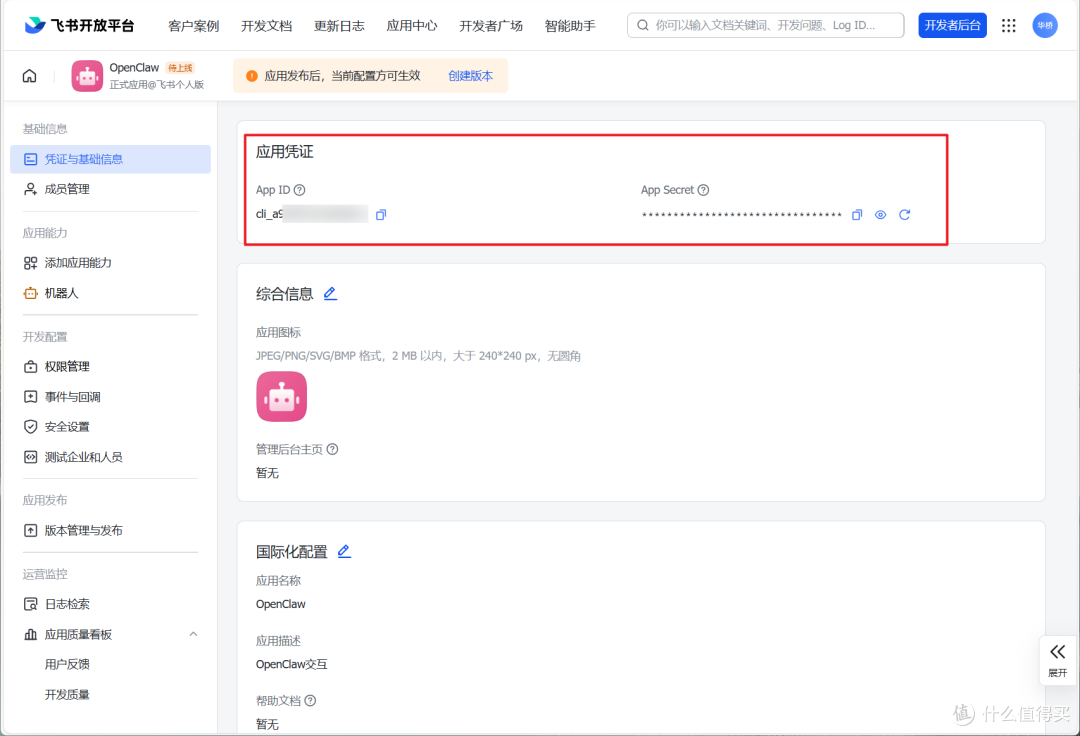Click the OpenClaw交互 description text
The height and width of the screenshot is (736, 1080).
pos(291,664)
